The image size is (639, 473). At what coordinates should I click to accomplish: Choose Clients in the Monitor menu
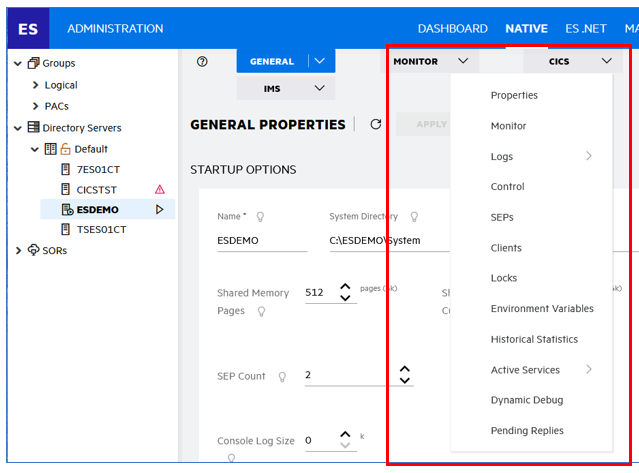[x=506, y=248]
